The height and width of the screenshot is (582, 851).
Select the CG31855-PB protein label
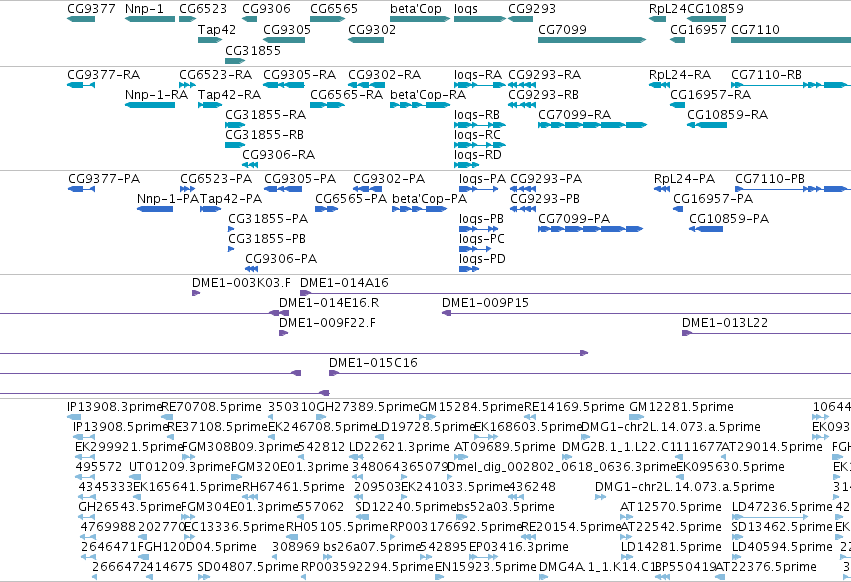(x=266, y=239)
